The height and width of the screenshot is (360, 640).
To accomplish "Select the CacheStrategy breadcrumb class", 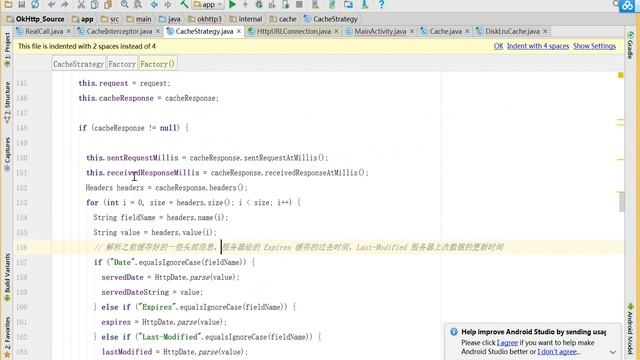I will pos(331,19).
